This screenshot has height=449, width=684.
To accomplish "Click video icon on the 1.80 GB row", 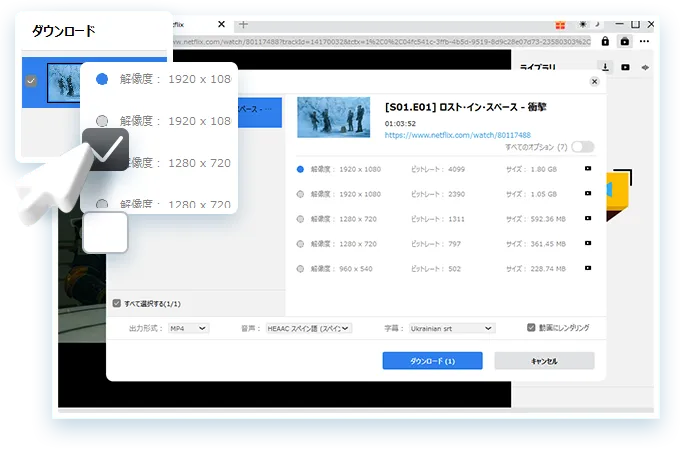I will click(588, 168).
